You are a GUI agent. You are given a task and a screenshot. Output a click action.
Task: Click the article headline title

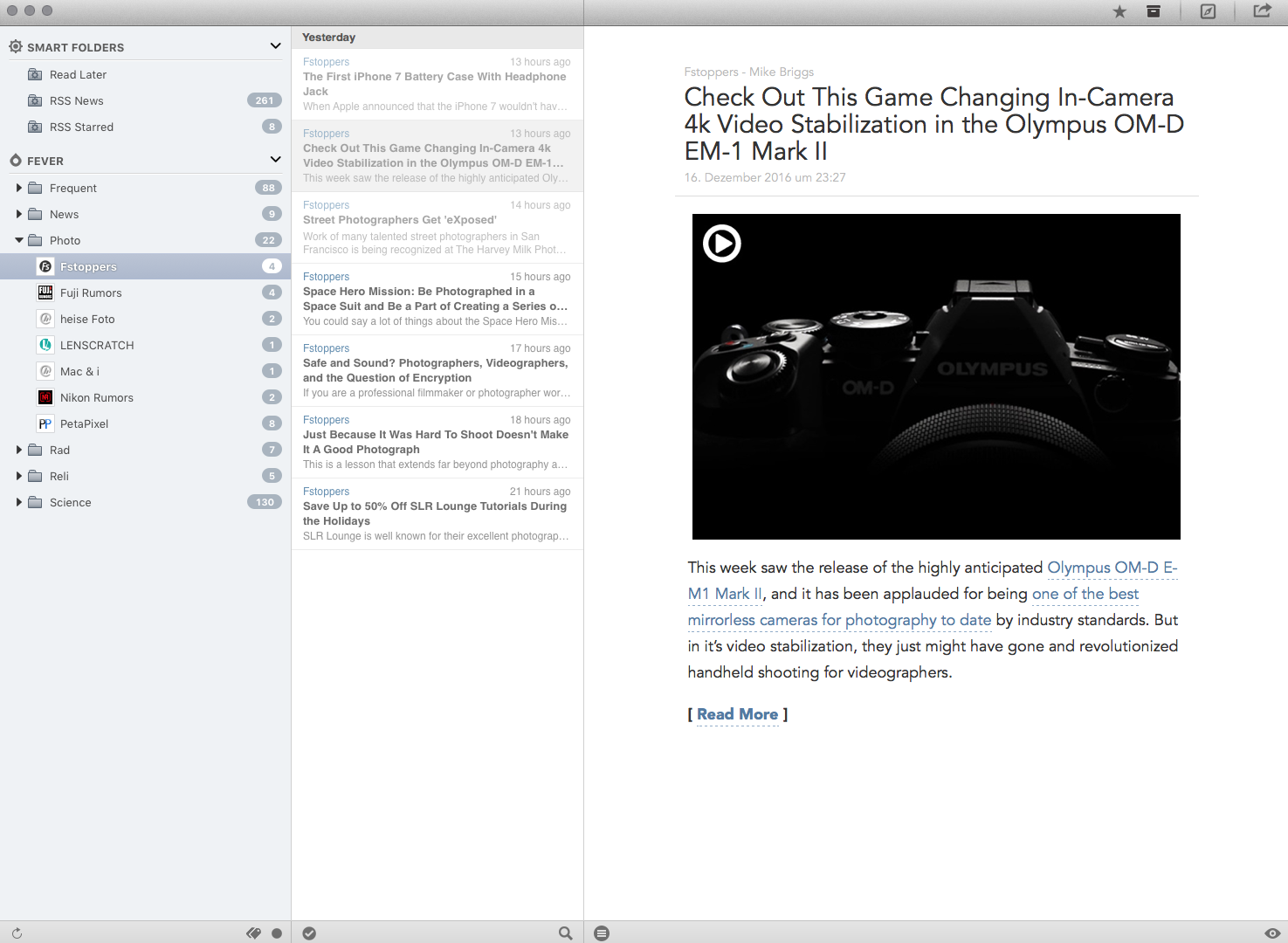(933, 124)
